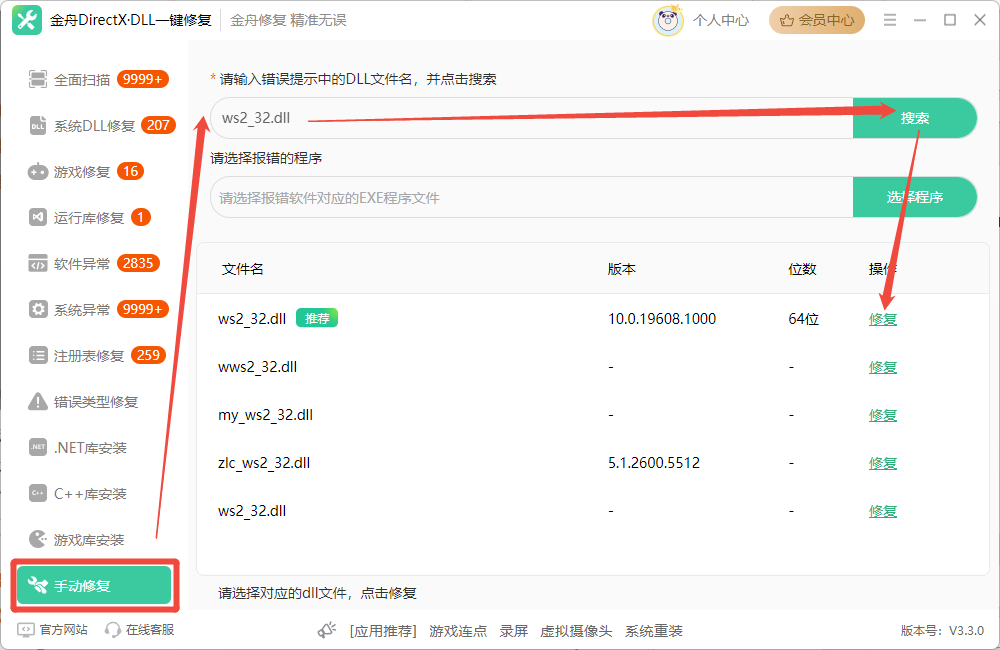This screenshot has height=650, width=1000.
Task: Click the 文件名 column header
Action: [x=242, y=269]
